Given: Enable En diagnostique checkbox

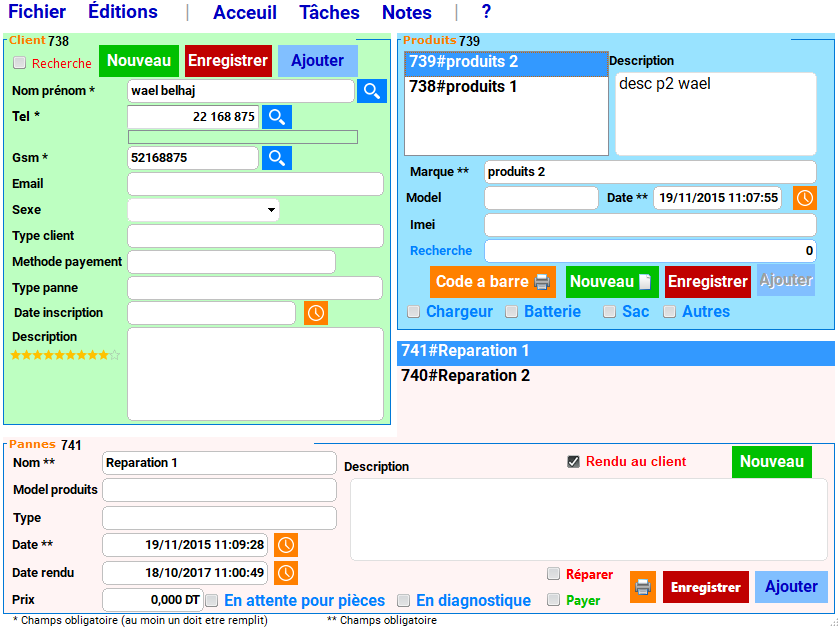Looking at the screenshot, I should point(403,601).
